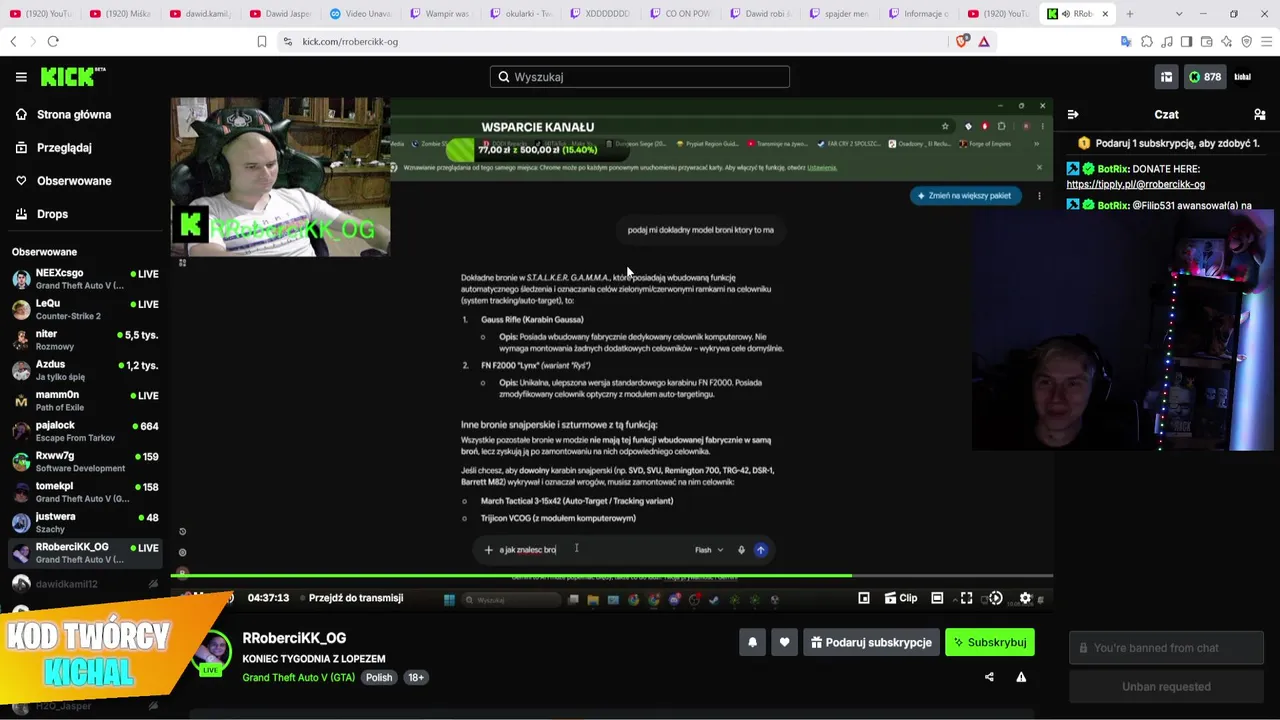Toggle picture-in-picture mini player
Viewport: 1280px width, 720px height.
click(x=864, y=598)
